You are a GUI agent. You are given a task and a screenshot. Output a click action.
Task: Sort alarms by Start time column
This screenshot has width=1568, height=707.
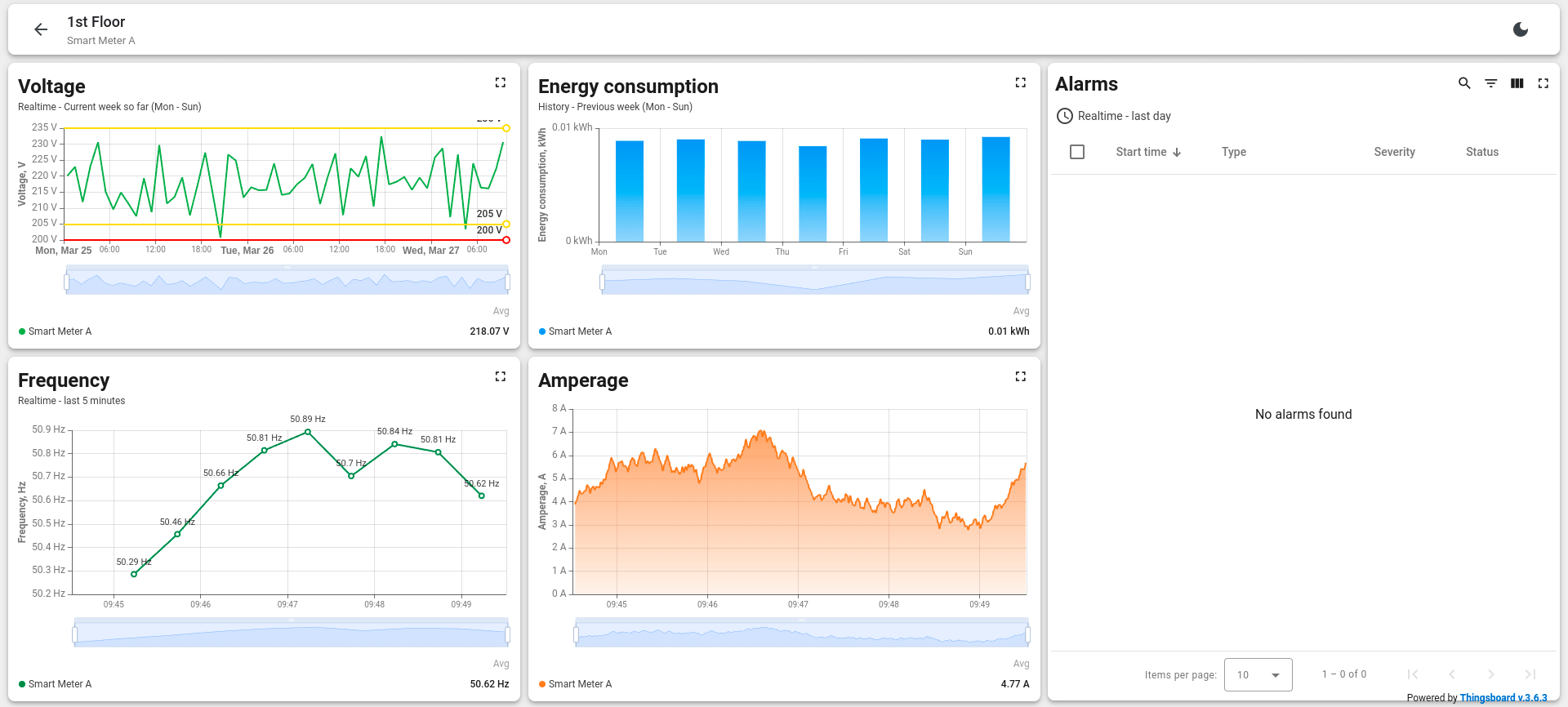coord(1141,152)
